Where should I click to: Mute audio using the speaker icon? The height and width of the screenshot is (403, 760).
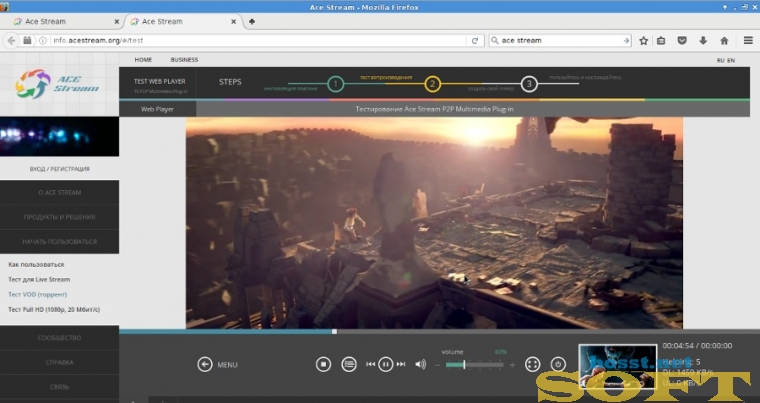pyautogui.click(x=420, y=364)
